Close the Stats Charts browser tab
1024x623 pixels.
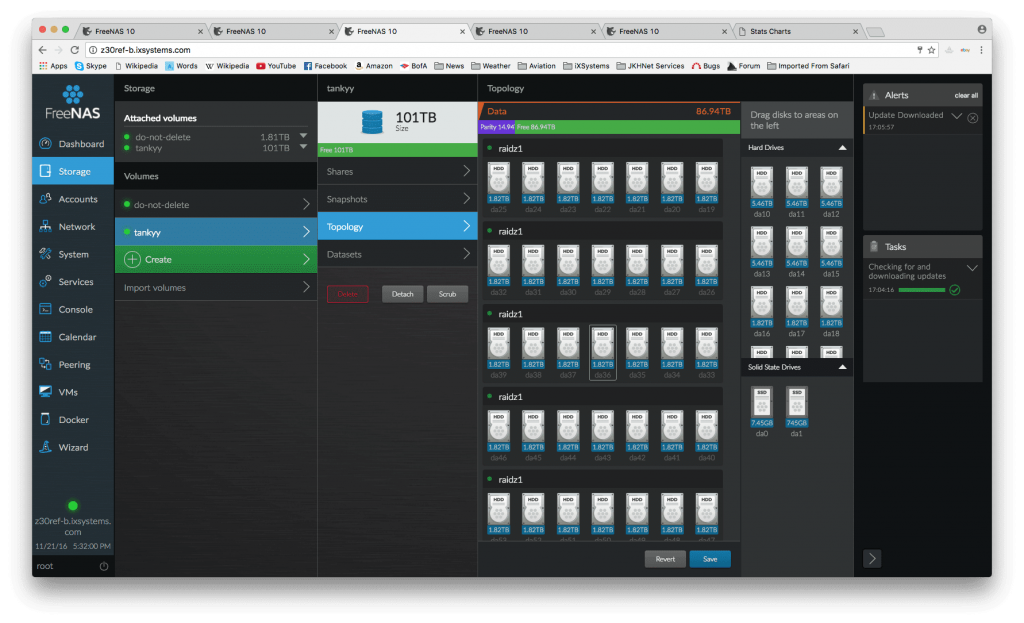(x=855, y=31)
